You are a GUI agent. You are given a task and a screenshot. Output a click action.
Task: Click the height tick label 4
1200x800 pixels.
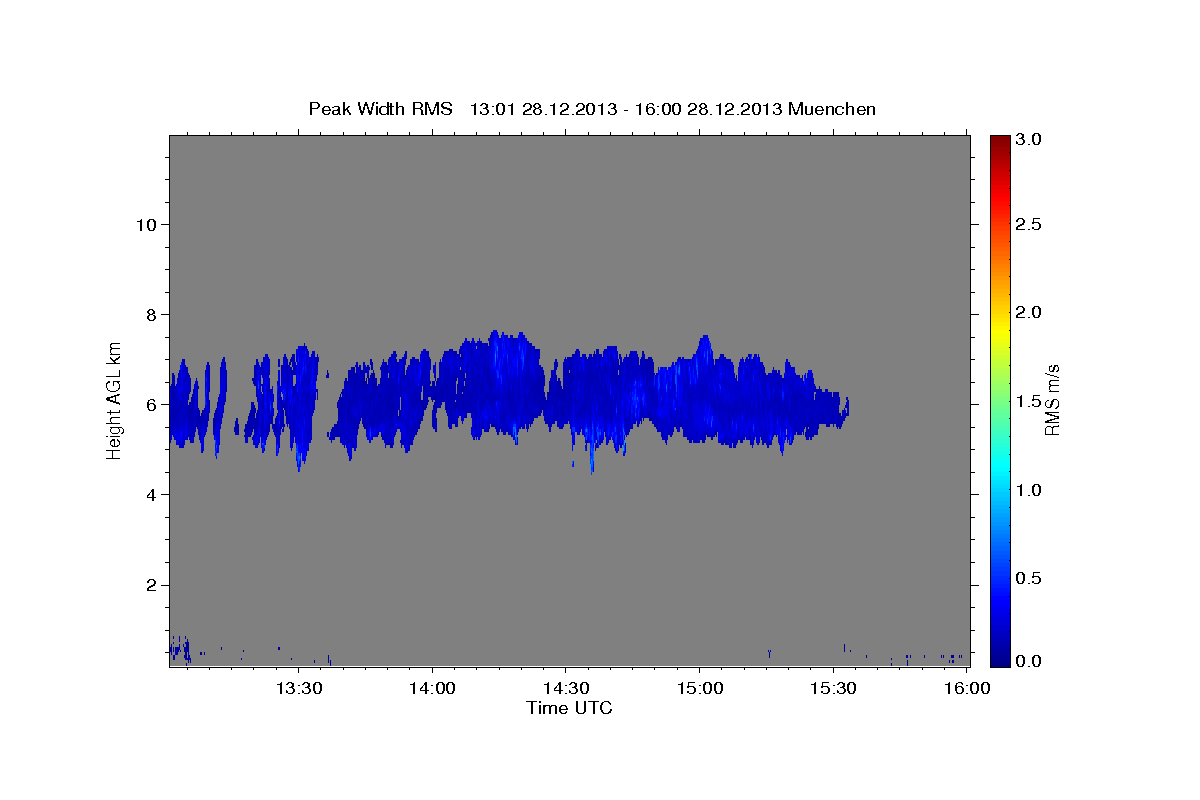coord(151,495)
